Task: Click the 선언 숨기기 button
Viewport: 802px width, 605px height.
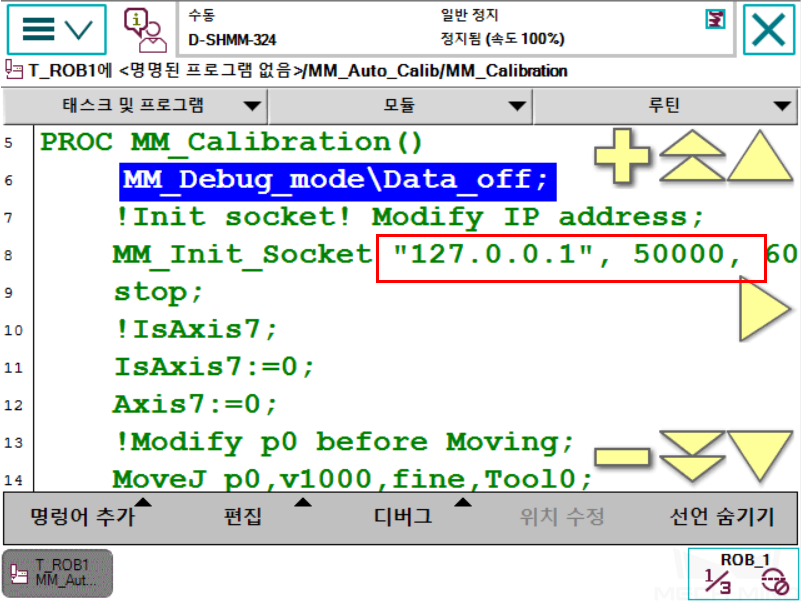Action: pos(722,517)
